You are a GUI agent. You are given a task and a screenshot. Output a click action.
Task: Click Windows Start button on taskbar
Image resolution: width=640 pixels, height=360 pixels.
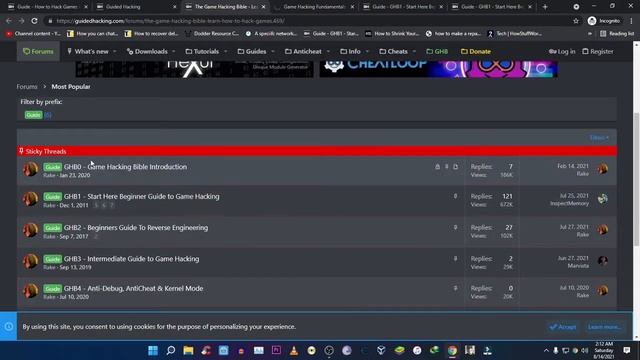[x=153, y=350]
